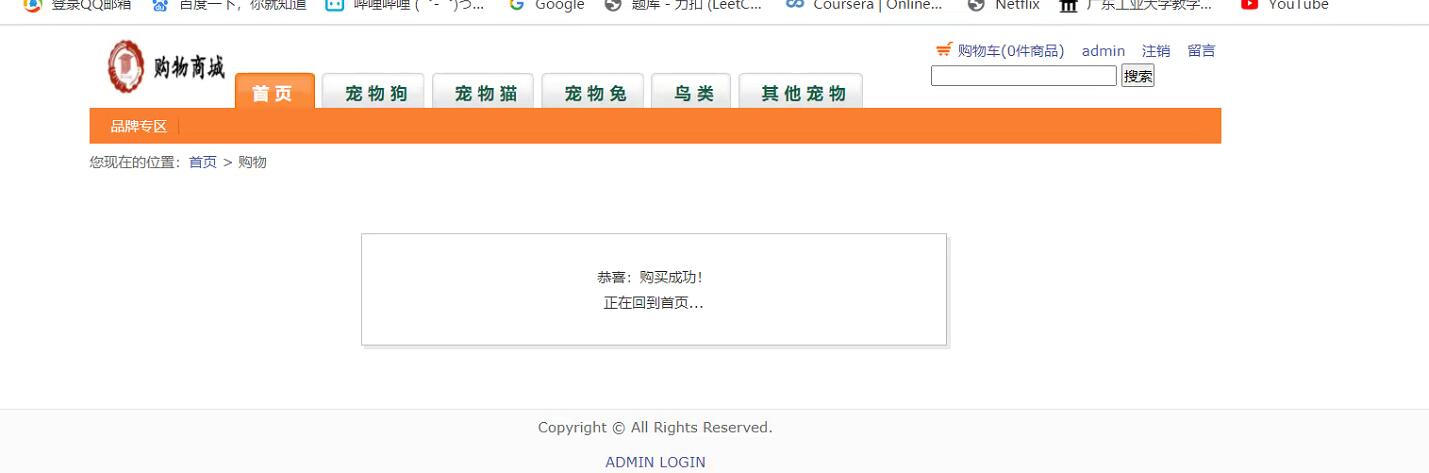Open the Google bookmark
This screenshot has height=473, width=1429.
pos(547,5)
